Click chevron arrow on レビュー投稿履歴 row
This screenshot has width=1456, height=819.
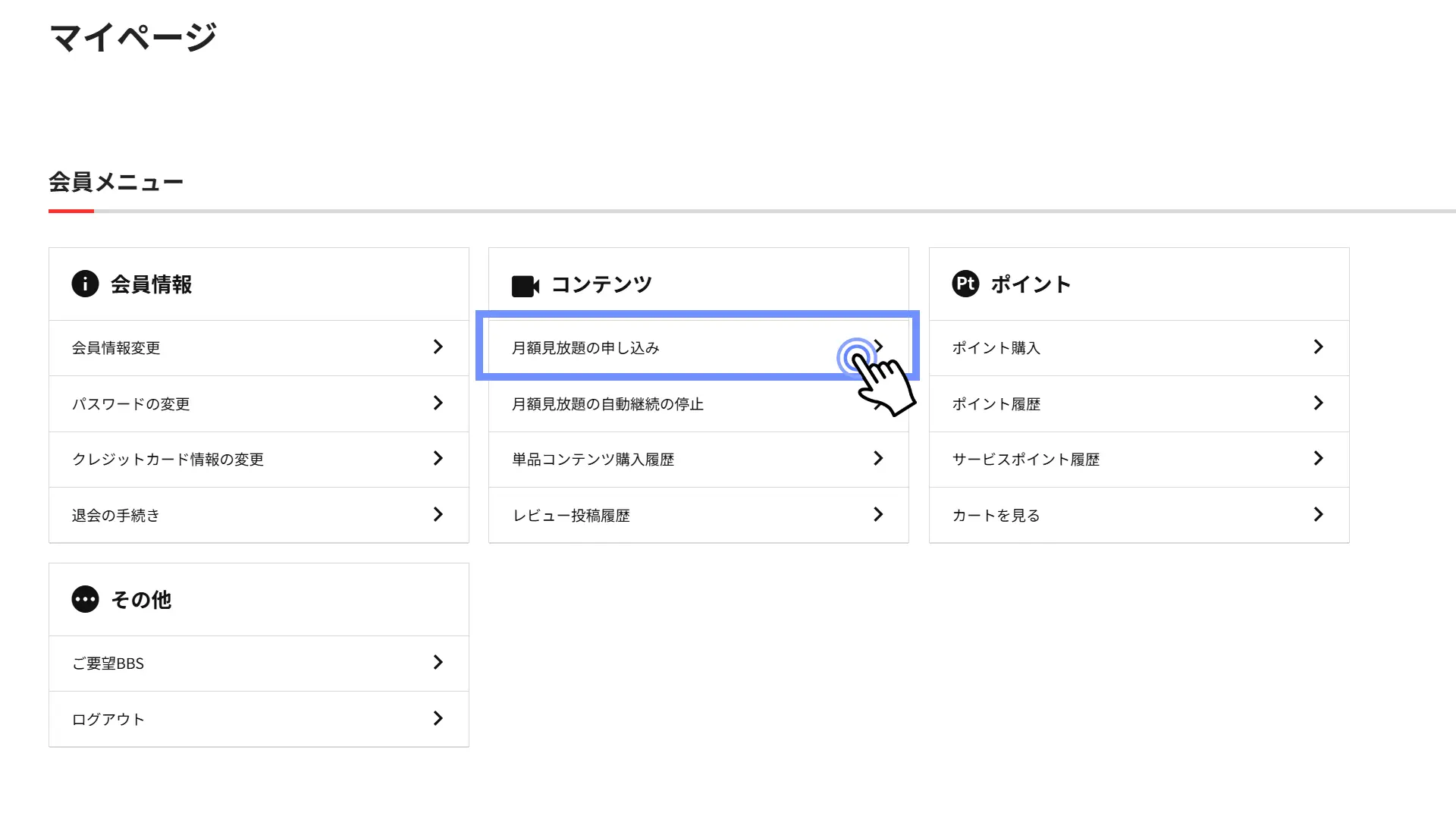tap(878, 514)
